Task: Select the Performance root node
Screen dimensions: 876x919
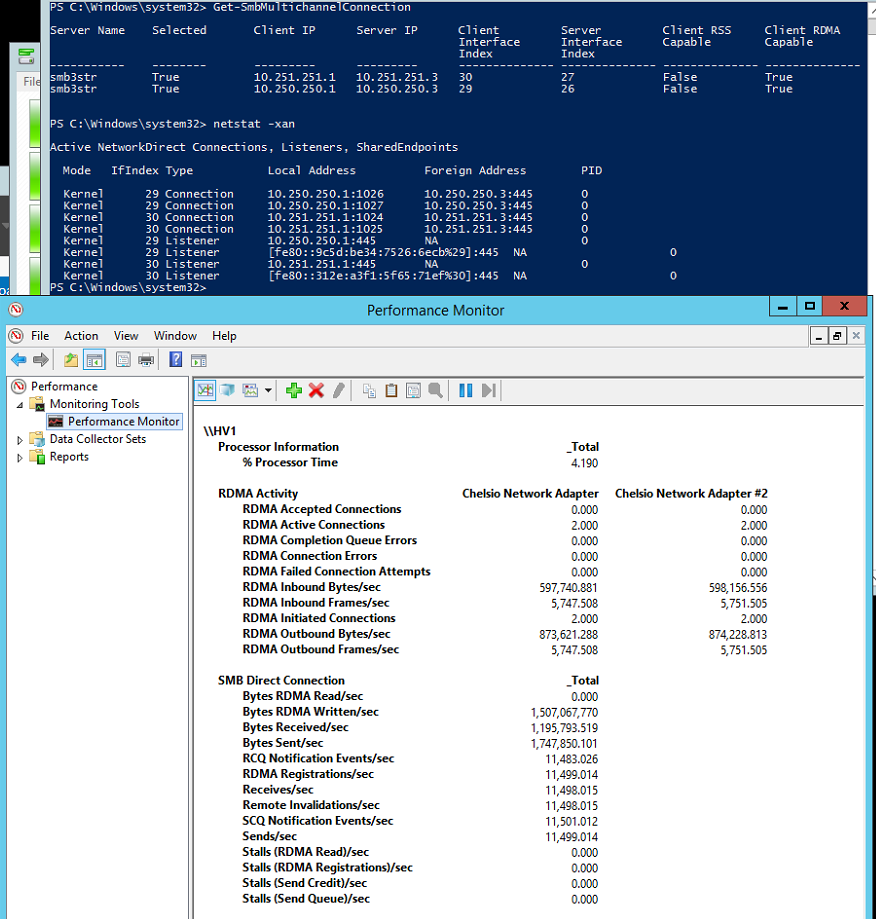Action: (64, 386)
